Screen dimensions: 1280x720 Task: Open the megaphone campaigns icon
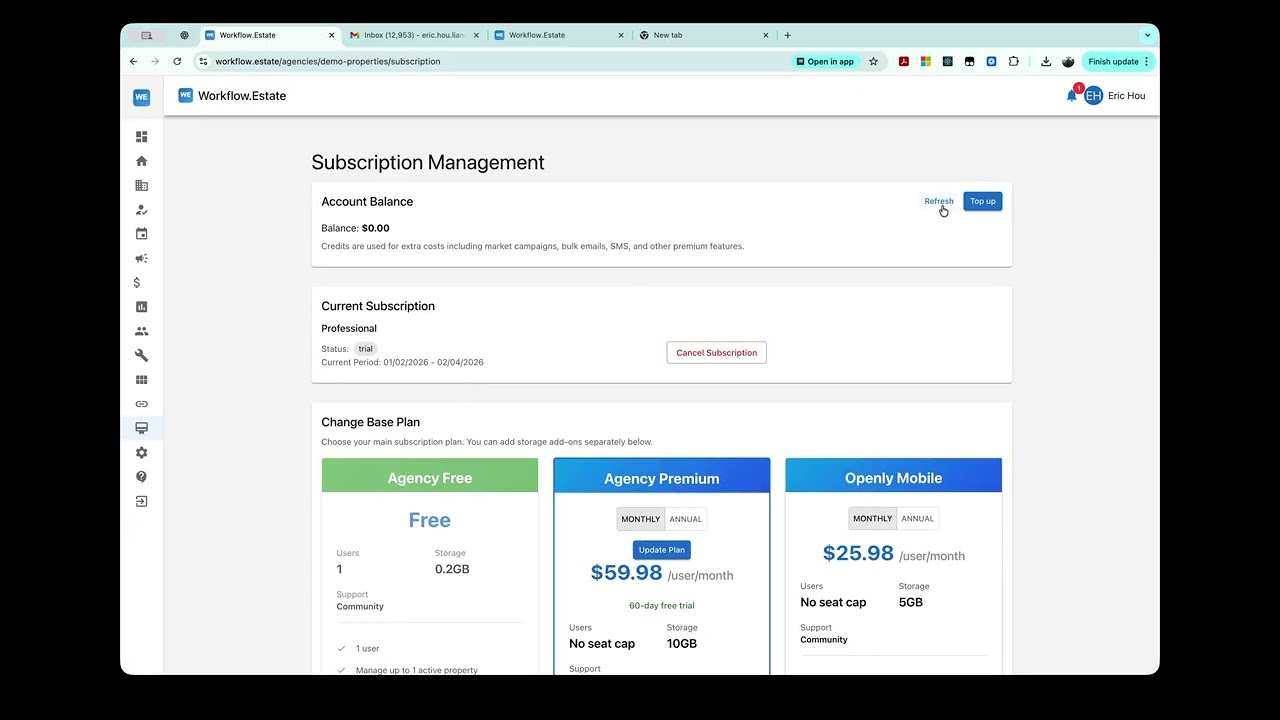141,258
